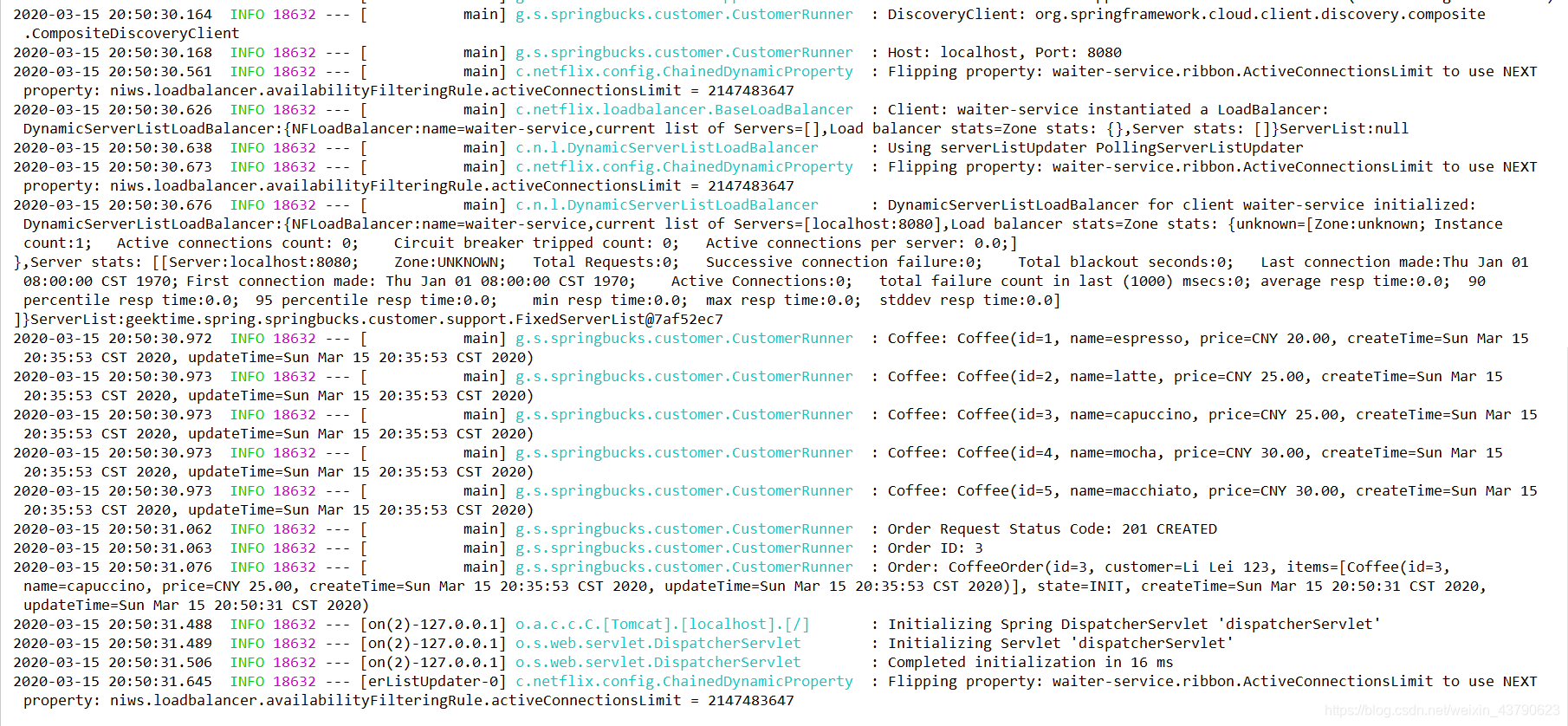Click DispatcherServlet class in the 20:50:31.489 row
The width and height of the screenshot is (1568, 726).
pyautogui.click(x=658, y=644)
